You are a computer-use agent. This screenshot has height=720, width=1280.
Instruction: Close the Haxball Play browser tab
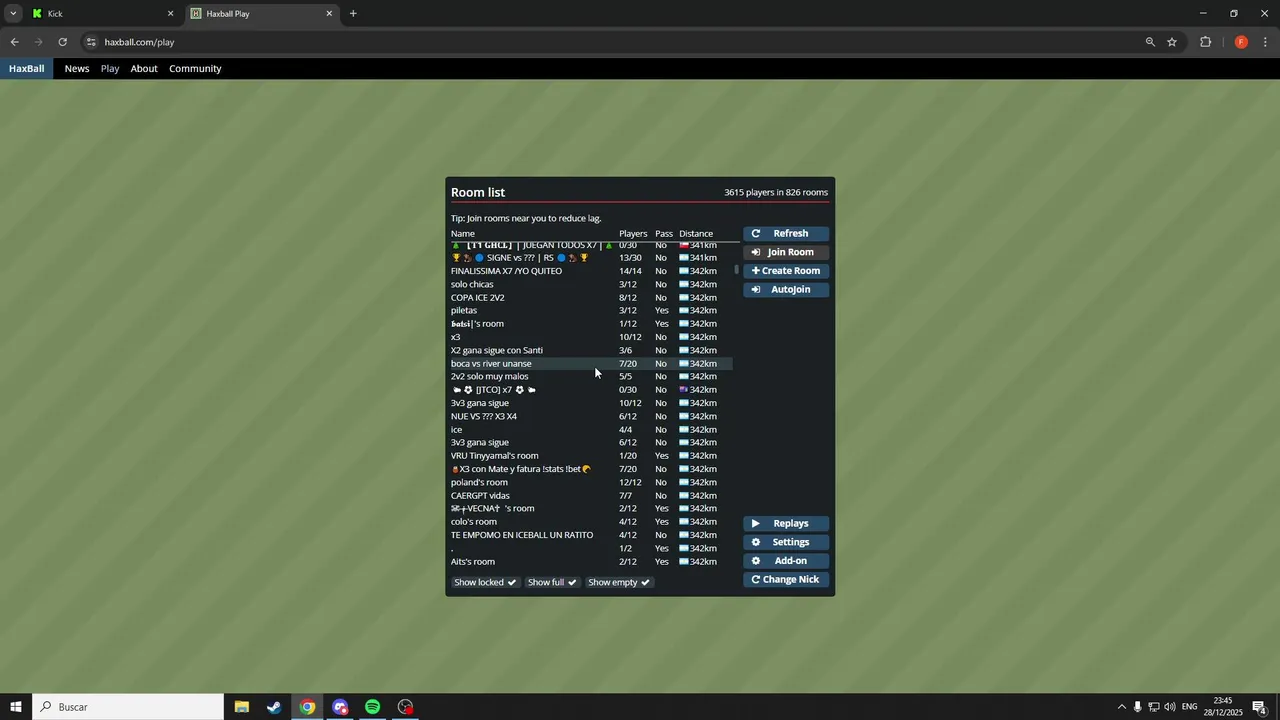tap(329, 14)
